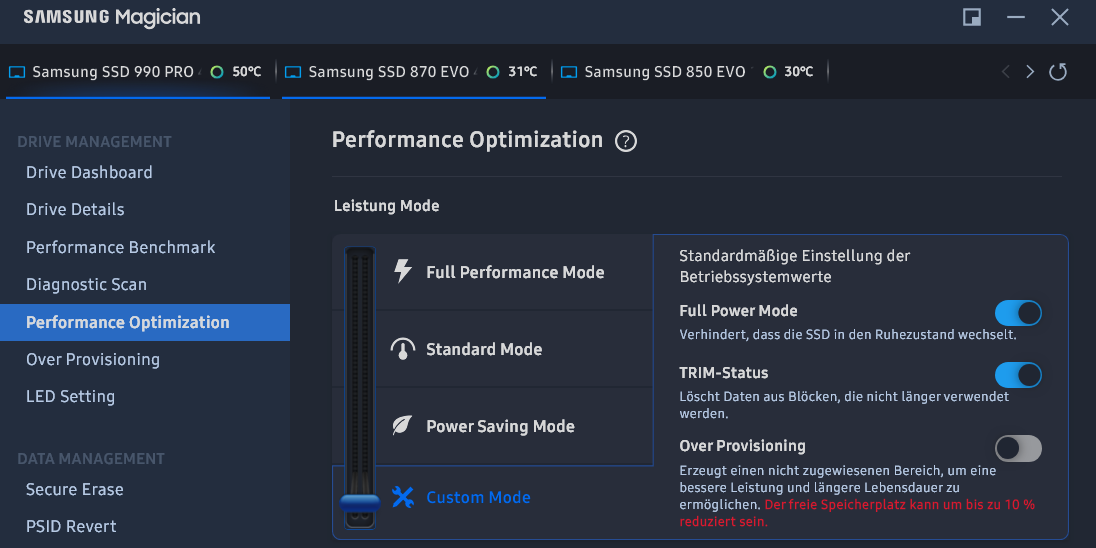Go to previous drive with left arrow
The image size is (1096, 548).
[x=1006, y=71]
